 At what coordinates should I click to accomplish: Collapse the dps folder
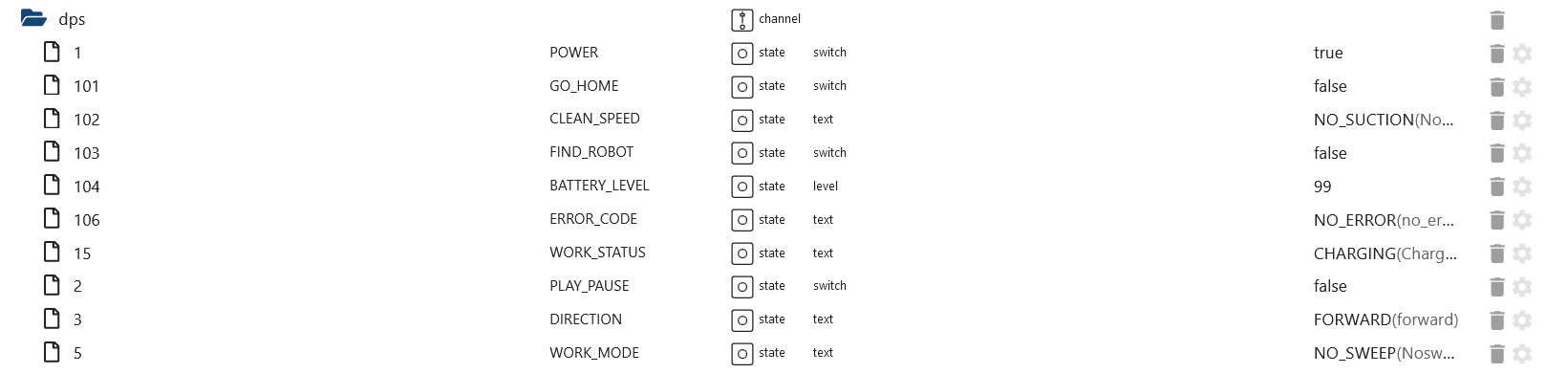click(33, 18)
